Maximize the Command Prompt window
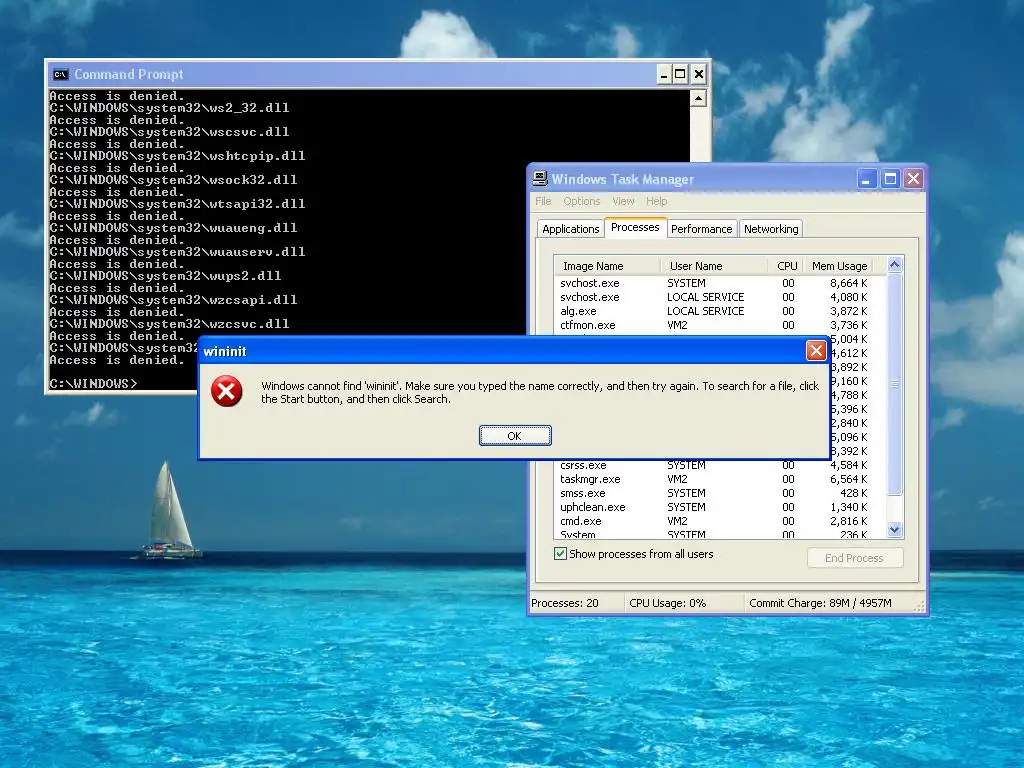 point(680,74)
